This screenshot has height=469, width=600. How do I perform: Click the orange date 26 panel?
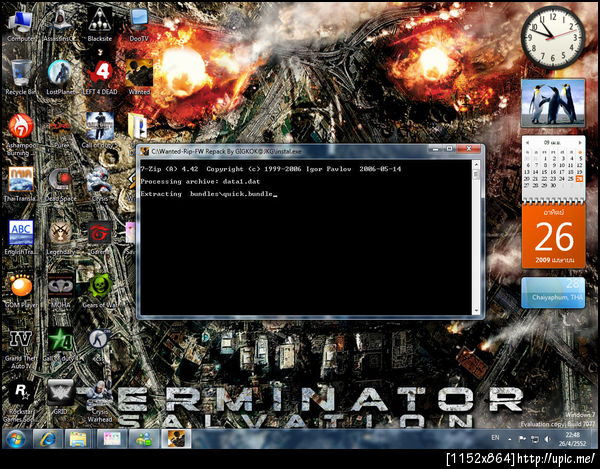553,236
